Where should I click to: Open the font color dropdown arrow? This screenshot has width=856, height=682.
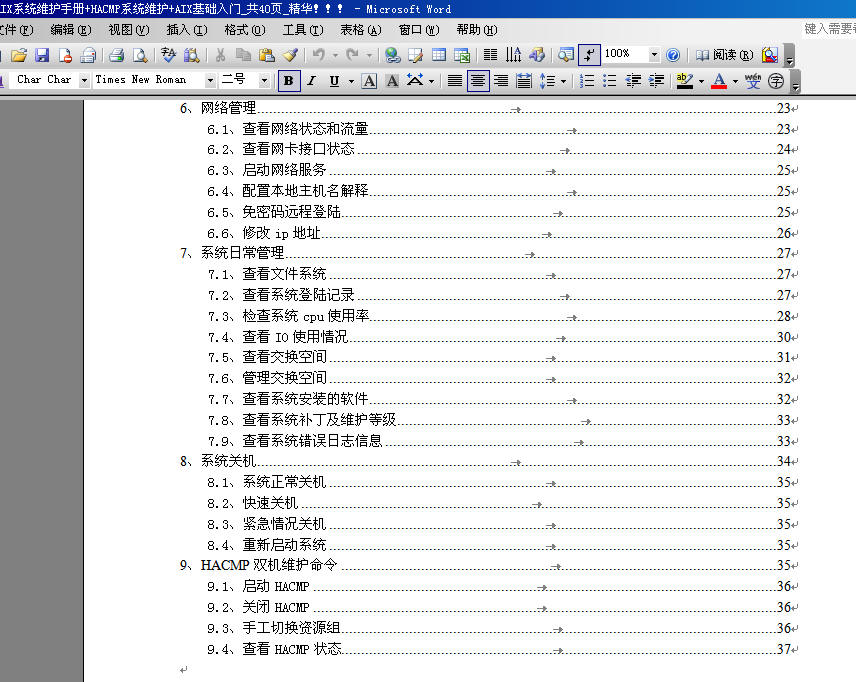point(735,80)
